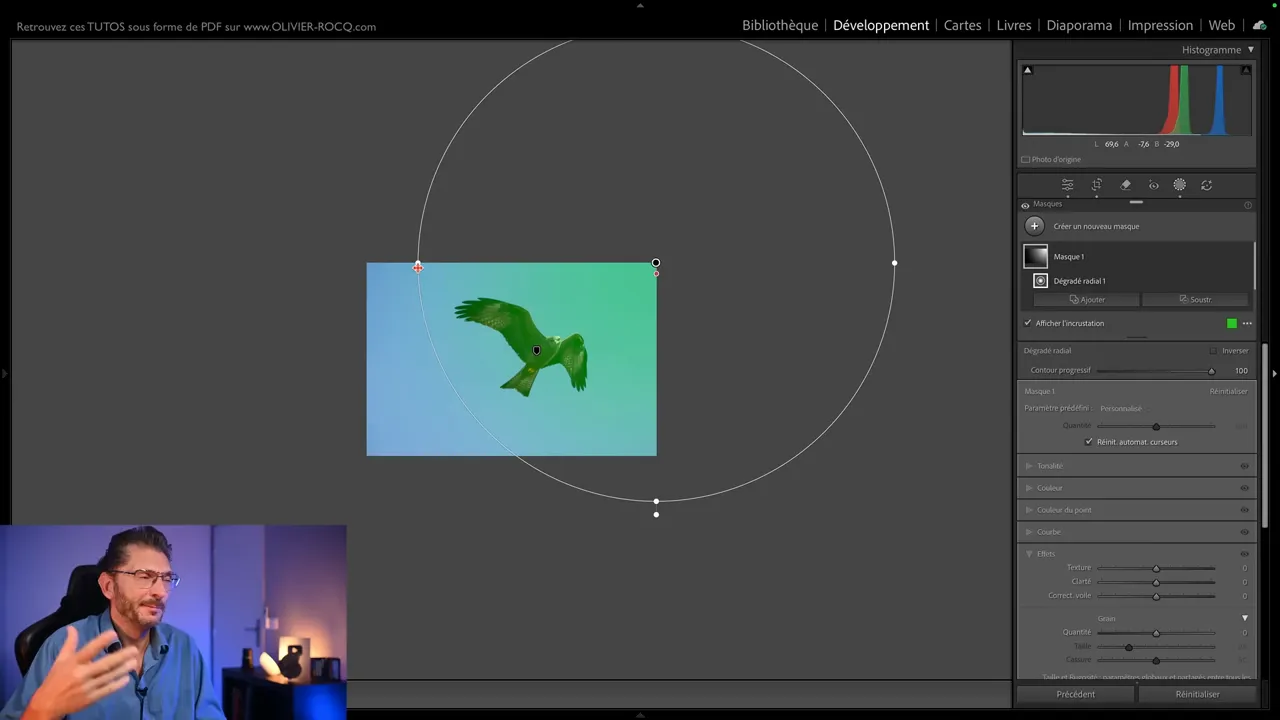Click the plus icon to create a new mask
The image size is (1280, 720).
(1034, 226)
